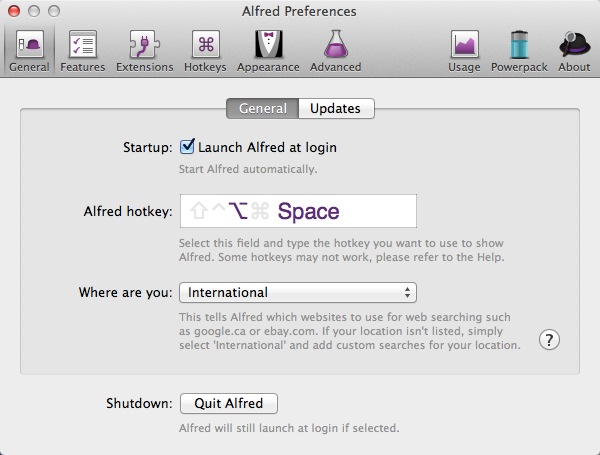Uncheck Launch Alfred at login
600x455 pixels.
pos(187,147)
